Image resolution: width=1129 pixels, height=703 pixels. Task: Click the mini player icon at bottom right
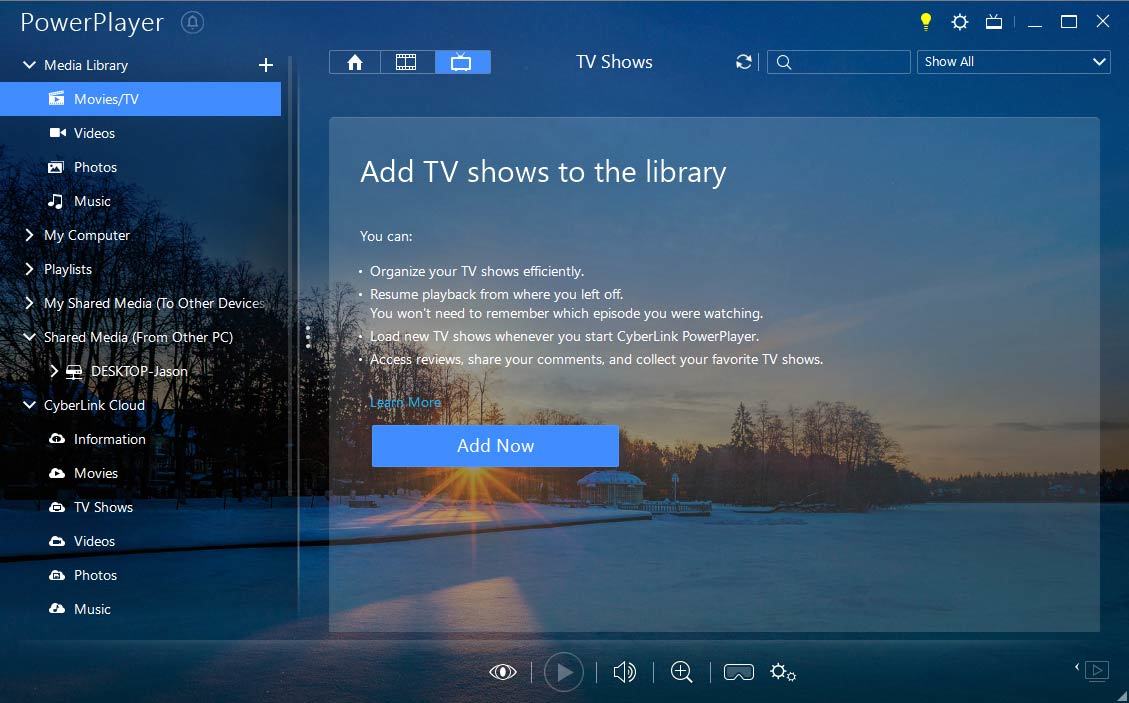1096,671
